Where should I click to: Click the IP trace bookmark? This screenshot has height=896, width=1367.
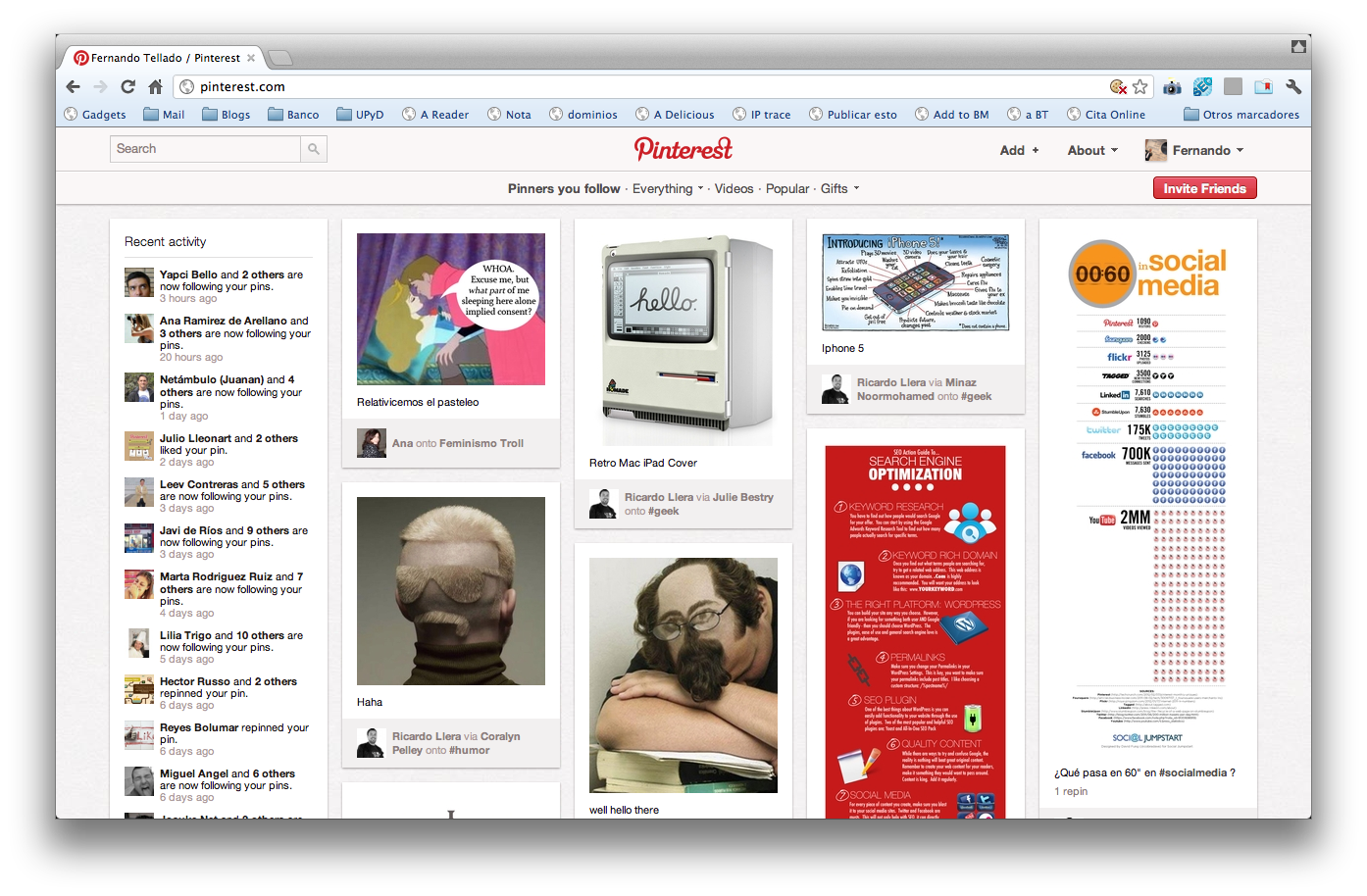(762, 115)
